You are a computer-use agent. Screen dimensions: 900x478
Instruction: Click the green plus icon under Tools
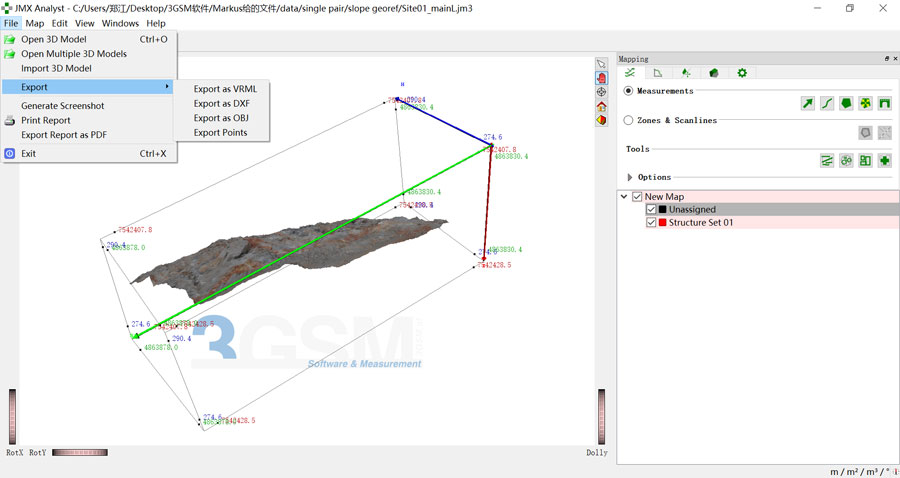coord(884,160)
